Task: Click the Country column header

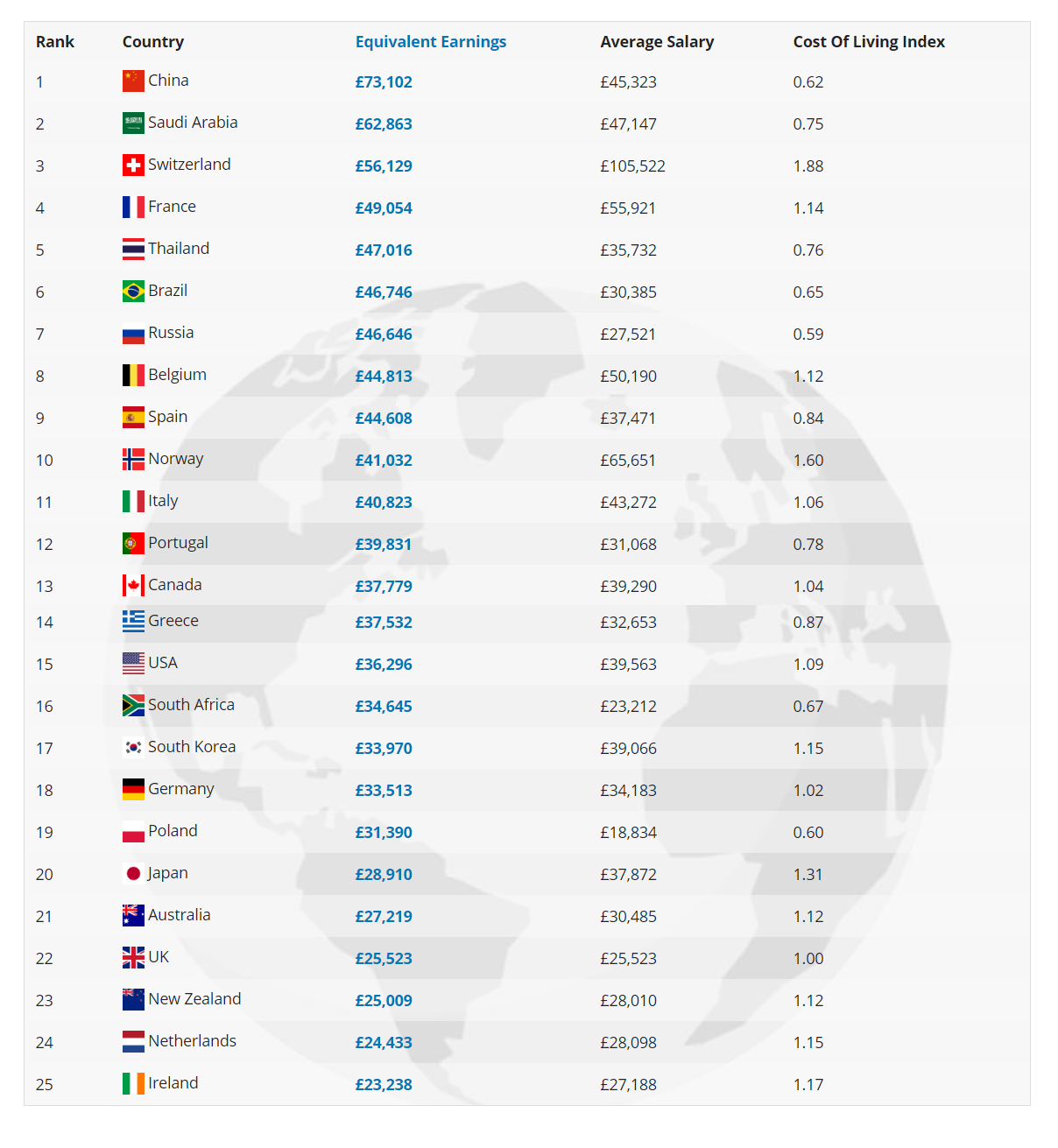Action: pyautogui.click(x=153, y=42)
